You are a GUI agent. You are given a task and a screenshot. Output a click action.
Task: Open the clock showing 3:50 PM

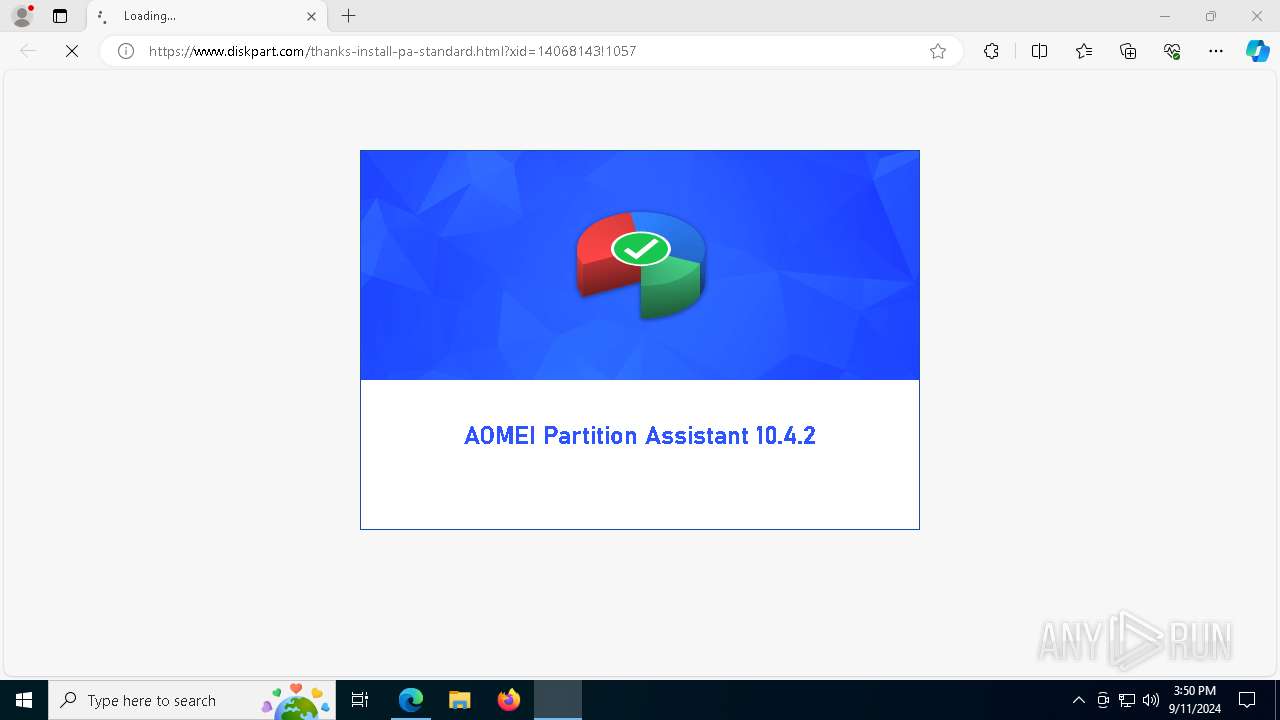click(1195, 700)
